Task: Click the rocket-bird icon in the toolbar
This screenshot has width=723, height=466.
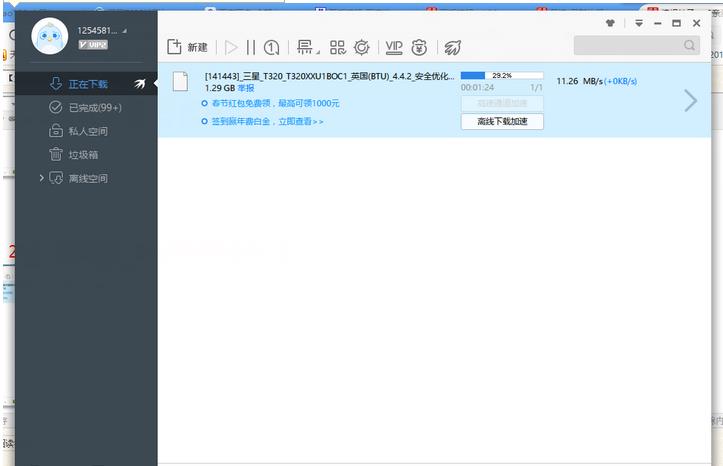Action: click(x=452, y=47)
